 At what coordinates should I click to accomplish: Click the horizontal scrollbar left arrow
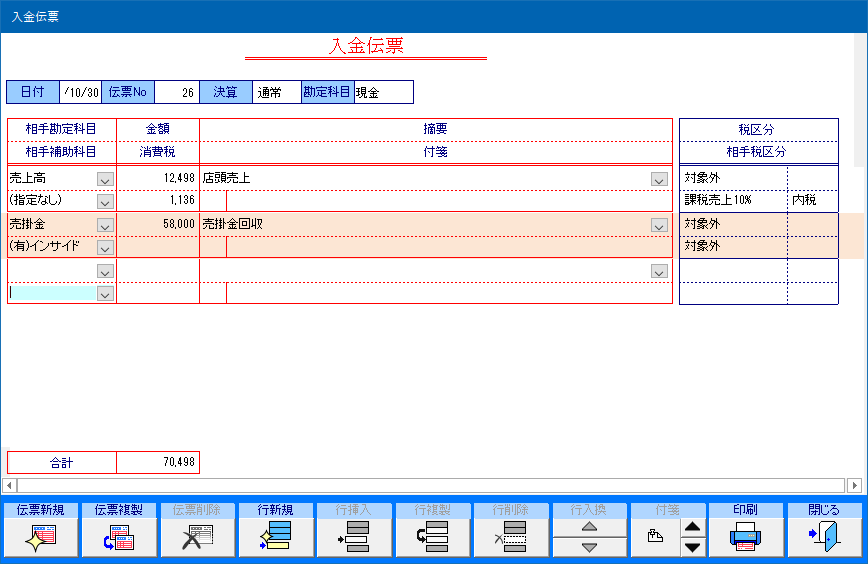click(9, 485)
